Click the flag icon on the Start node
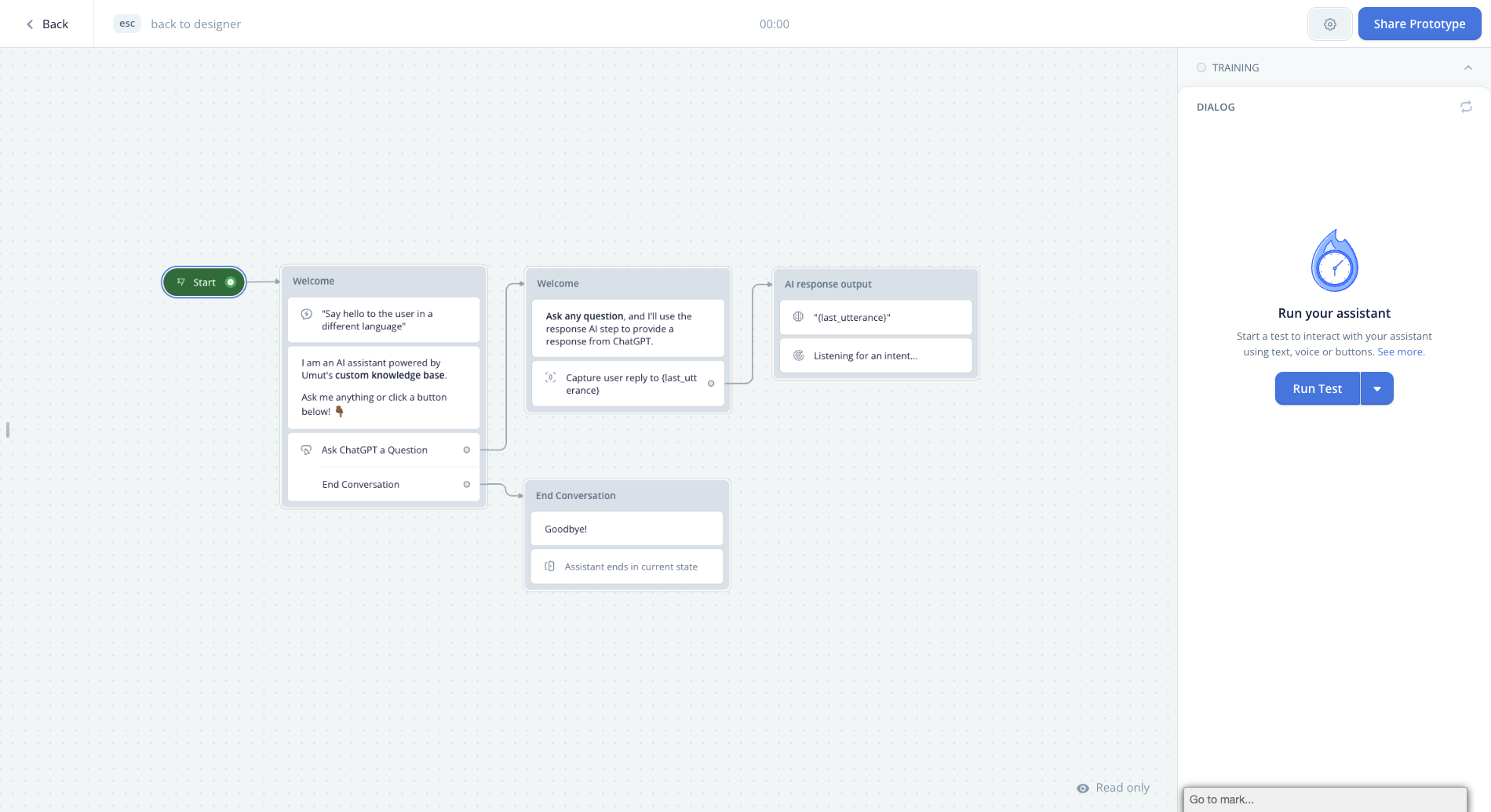The image size is (1491, 812). click(x=180, y=282)
